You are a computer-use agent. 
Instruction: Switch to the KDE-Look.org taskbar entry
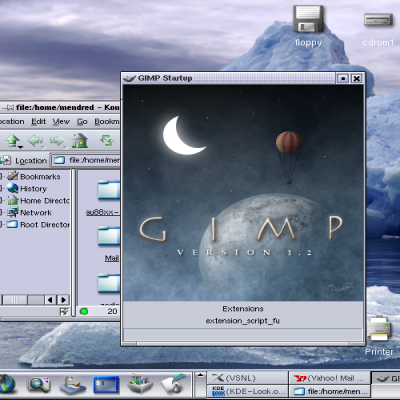click(247, 391)
